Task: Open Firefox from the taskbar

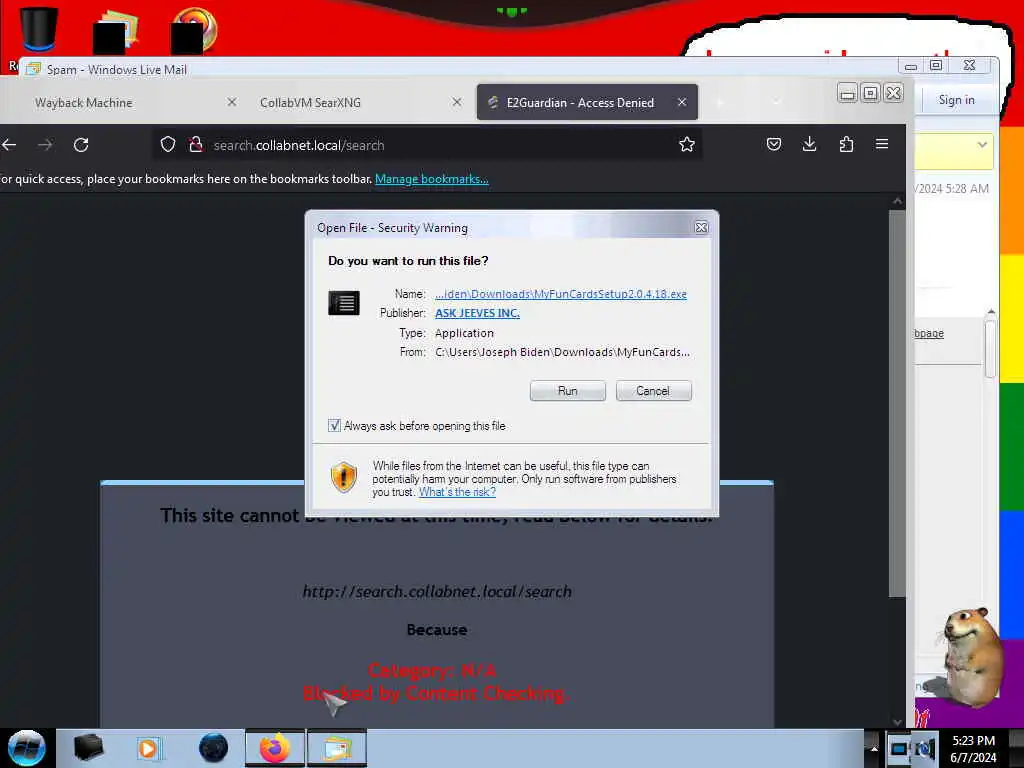Action: point(275,748)
